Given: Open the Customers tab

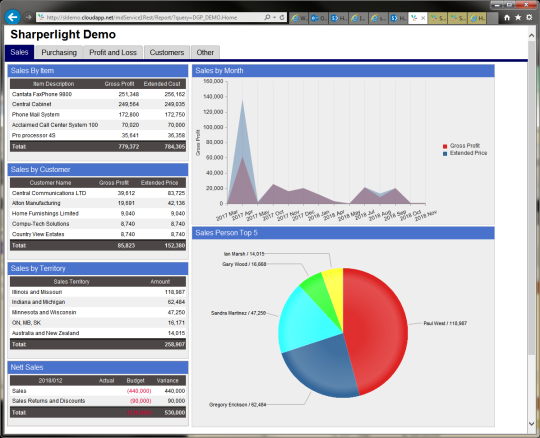Looking at the screenshot, I should click(x=167, y=52).
